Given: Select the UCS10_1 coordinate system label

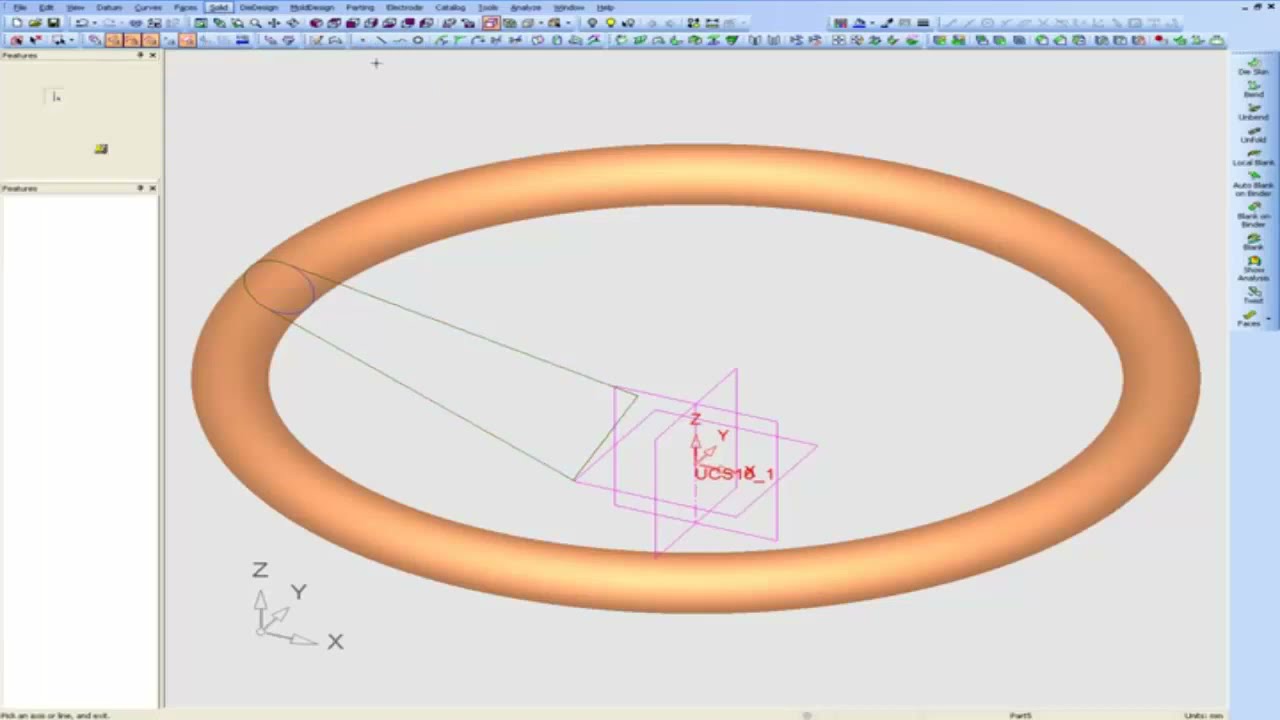Looking at the screenshot, I should [x=734, y=474].
